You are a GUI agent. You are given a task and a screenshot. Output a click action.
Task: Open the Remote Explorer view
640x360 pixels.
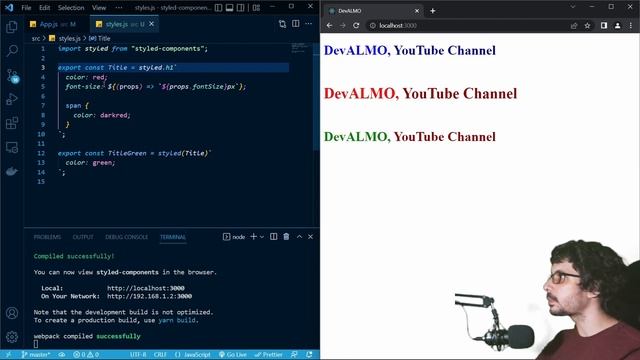(x=12, y=147)
